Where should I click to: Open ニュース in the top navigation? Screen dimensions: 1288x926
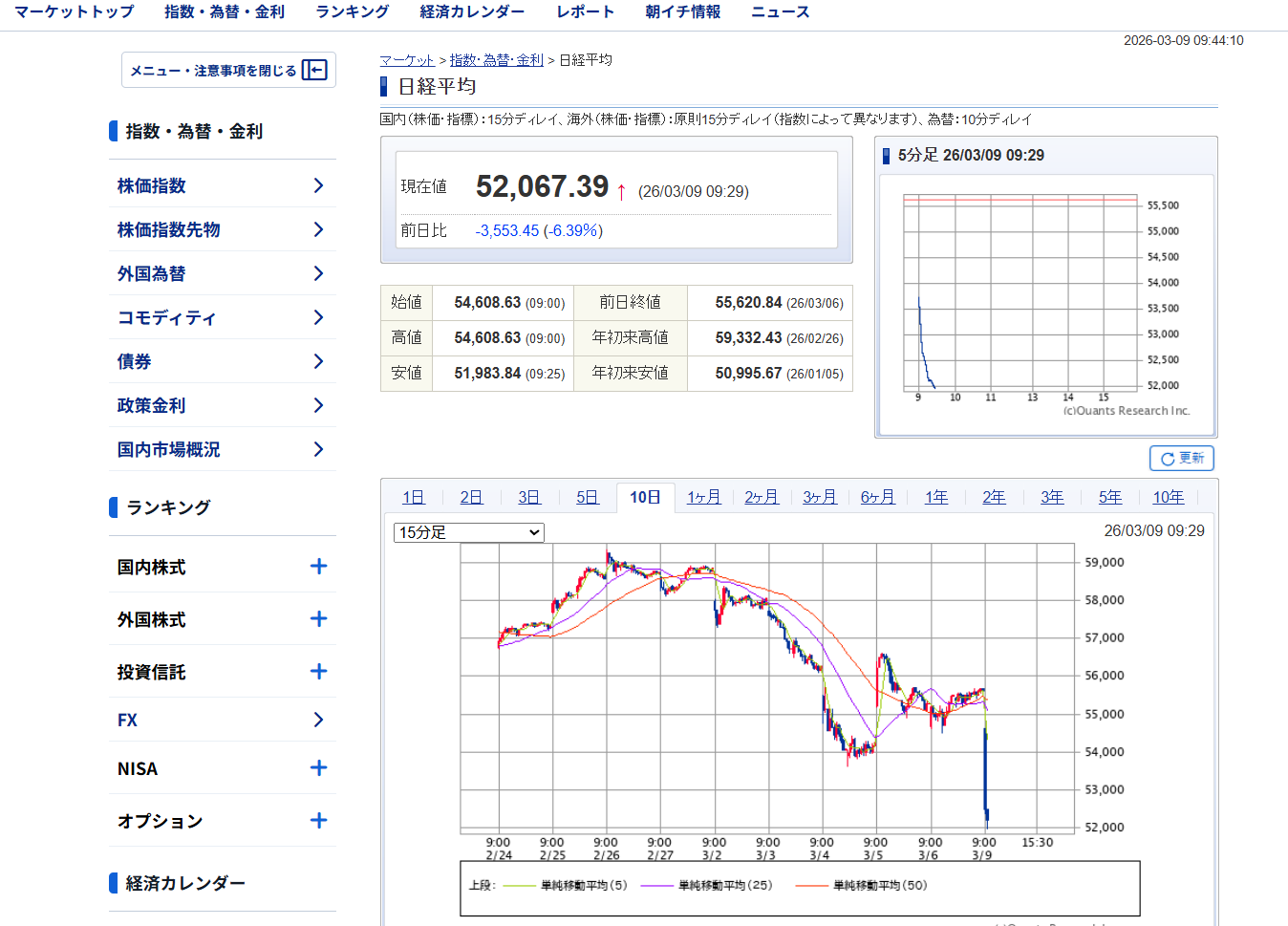(x=781, y=11)
